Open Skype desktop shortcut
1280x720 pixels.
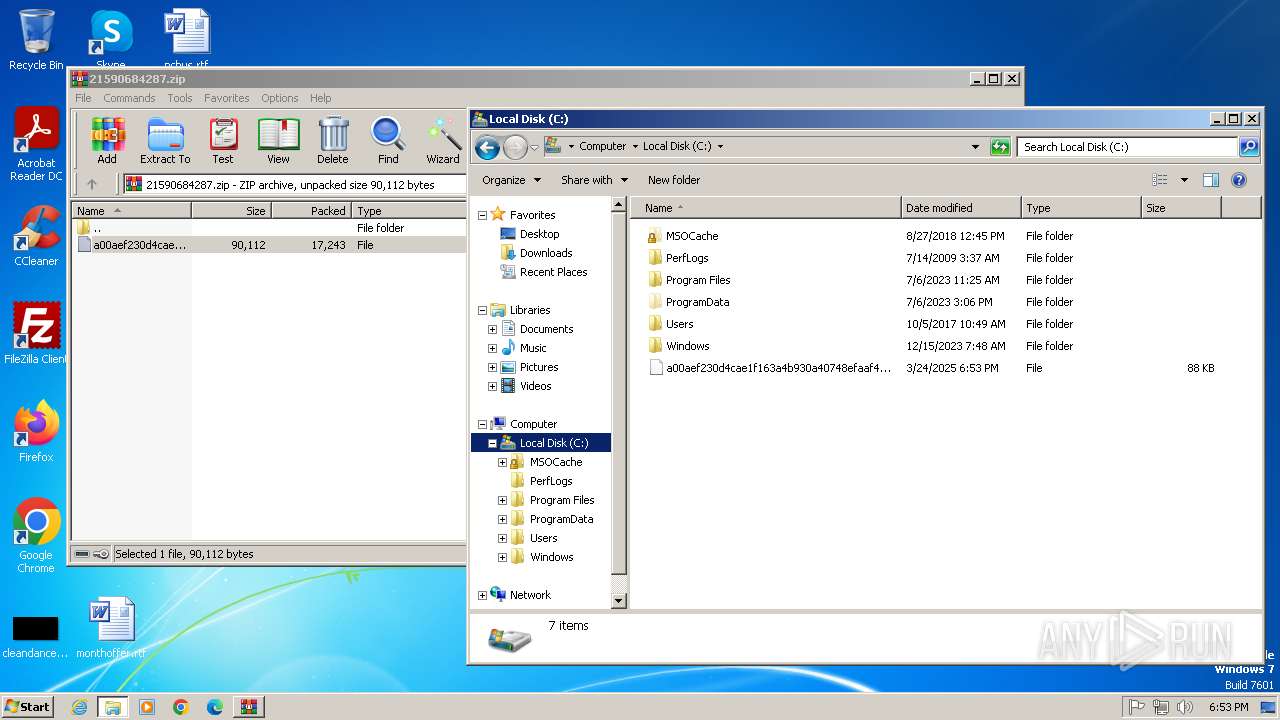110,38
